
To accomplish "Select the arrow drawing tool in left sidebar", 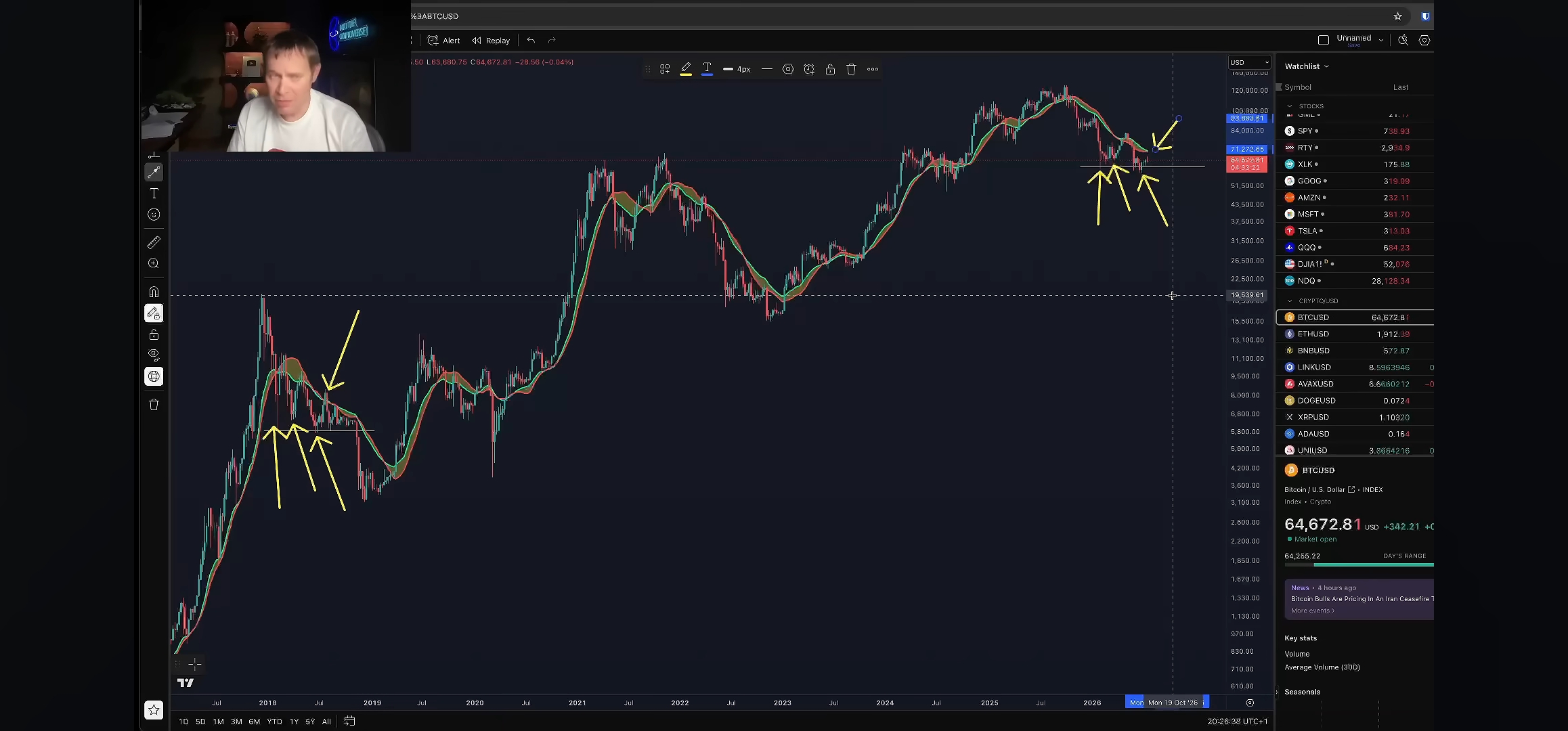I will click(154, 172).
